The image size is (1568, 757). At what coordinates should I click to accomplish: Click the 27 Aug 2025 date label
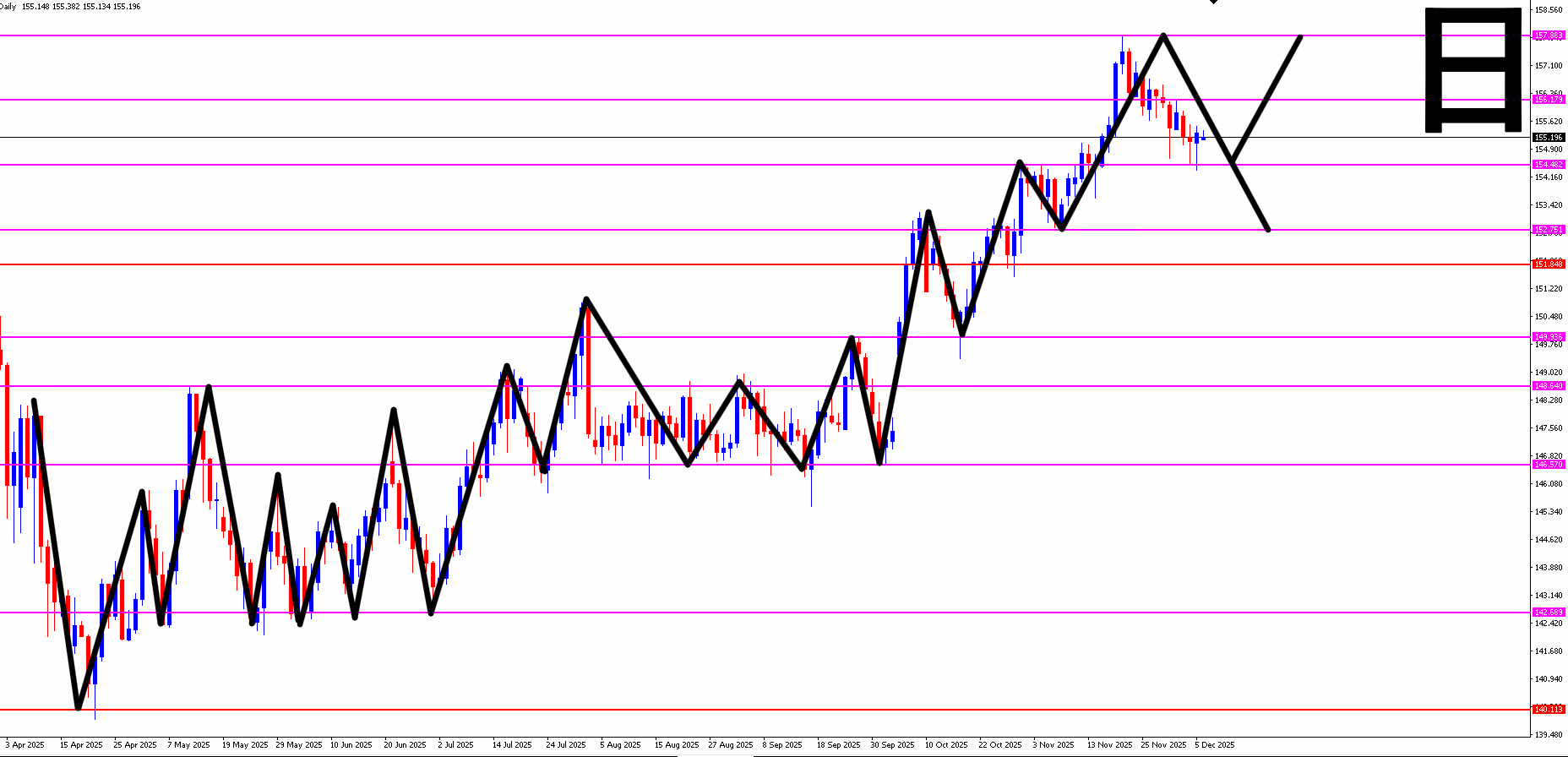tap(731, 745)
